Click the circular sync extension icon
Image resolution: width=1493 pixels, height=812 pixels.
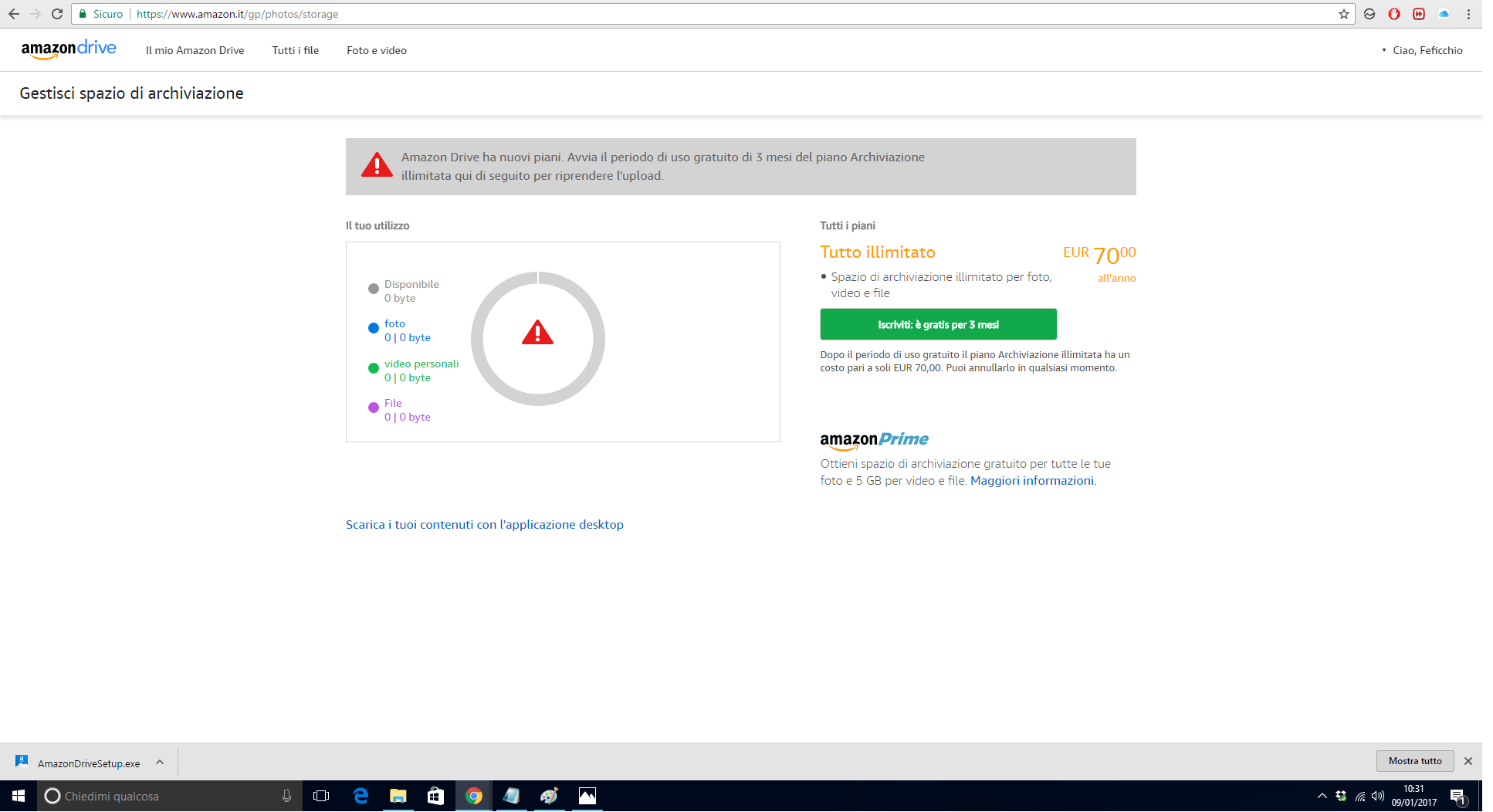(x=1369, y=14)
